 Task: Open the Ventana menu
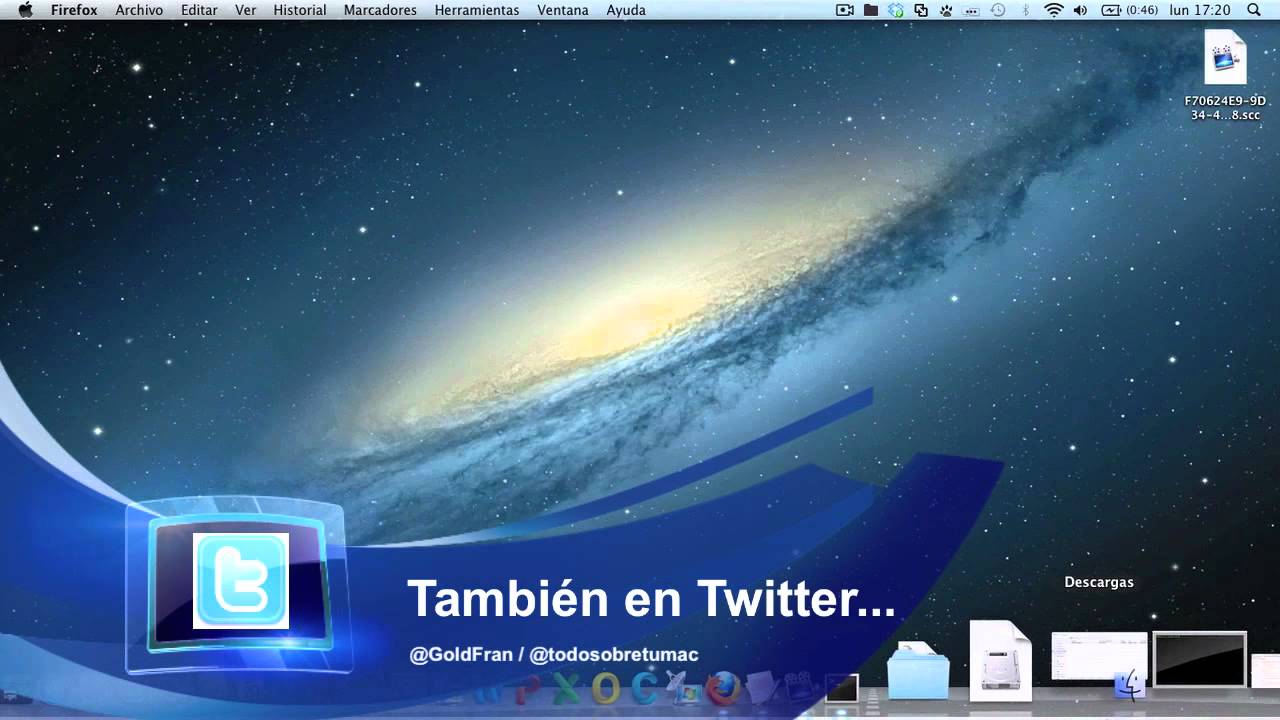click(x=563, y=10)
